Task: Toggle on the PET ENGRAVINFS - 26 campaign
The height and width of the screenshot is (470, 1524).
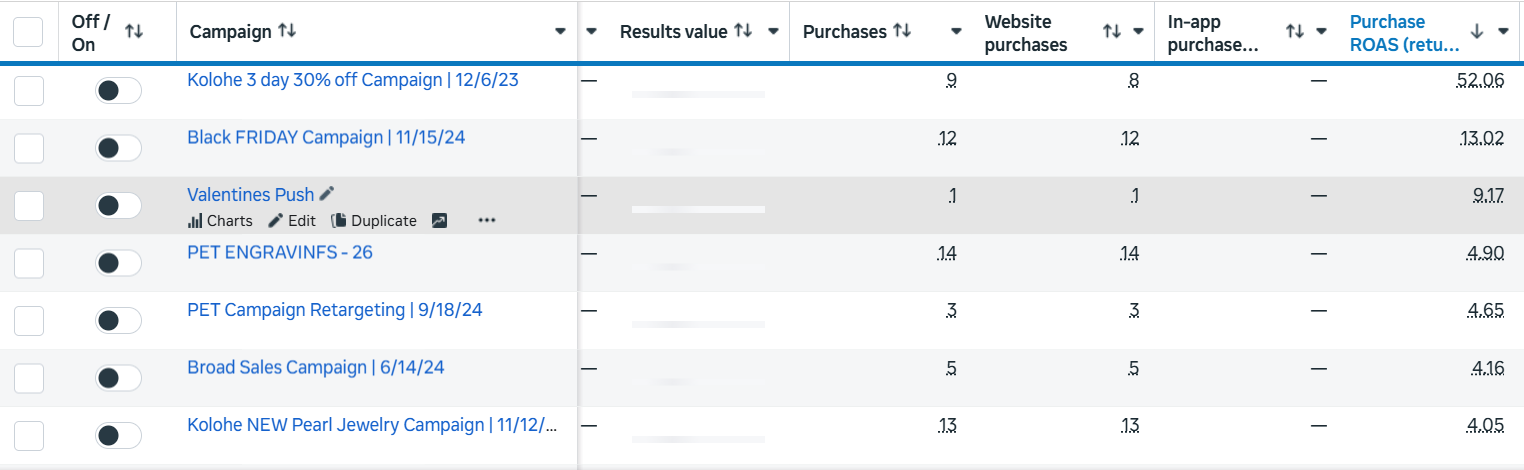Action: click(x=118, y=263)
